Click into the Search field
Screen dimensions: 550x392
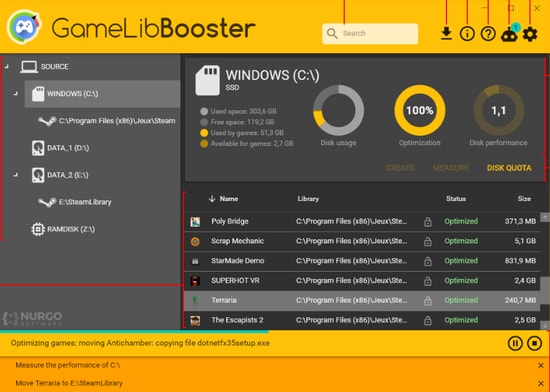point(370,34)
